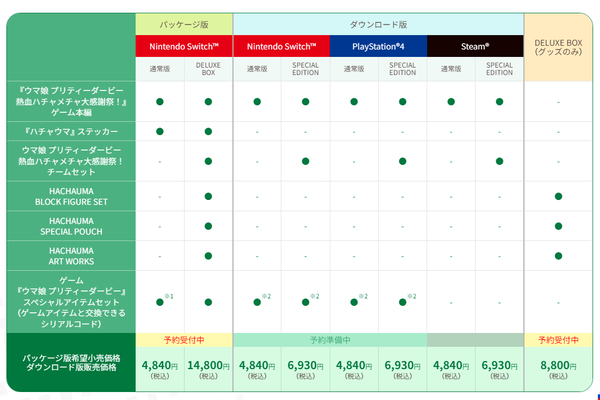Click ART WORKS dot in goods-only DELUXE BOX column
Screen dimensions: 600x400
558,256
